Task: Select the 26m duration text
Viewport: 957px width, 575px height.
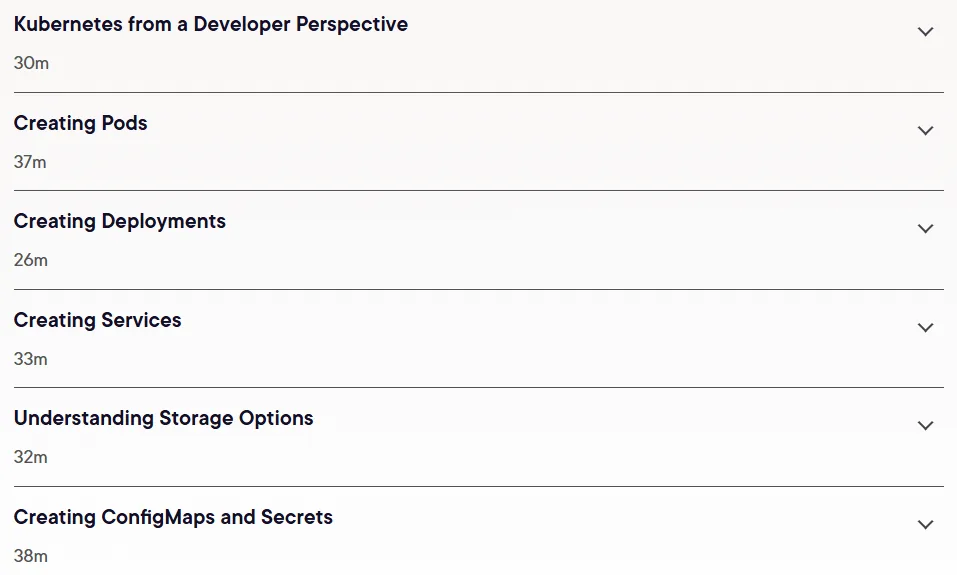Action: coord(31,260)
